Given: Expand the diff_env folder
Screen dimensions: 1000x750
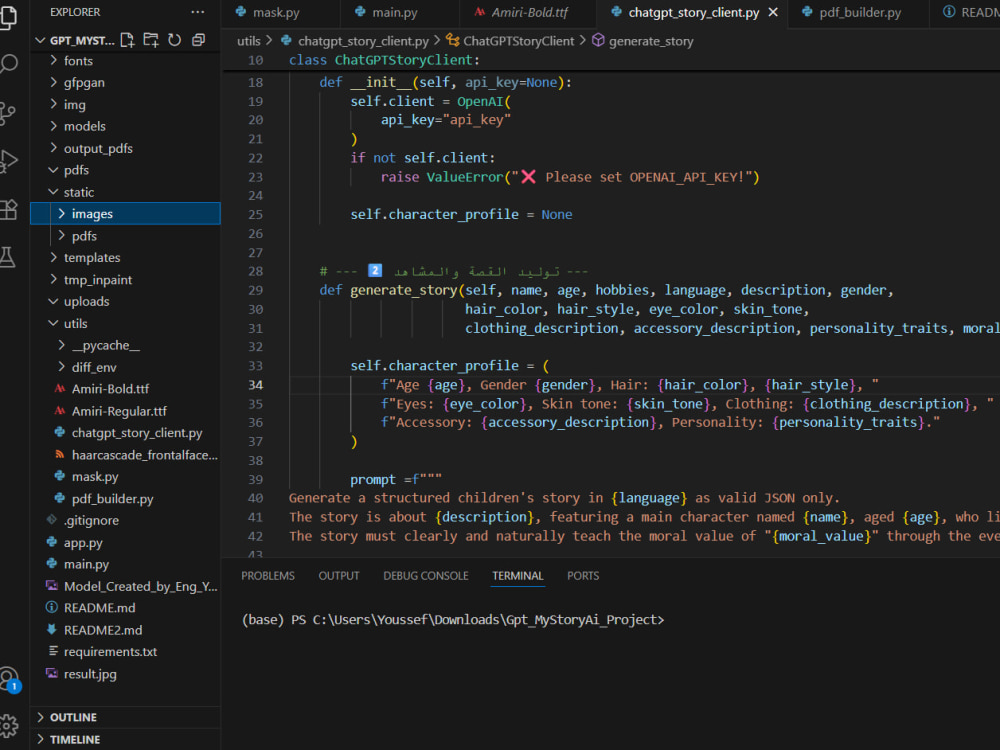Looking at the screenshot, I should [x=126, y=367].
